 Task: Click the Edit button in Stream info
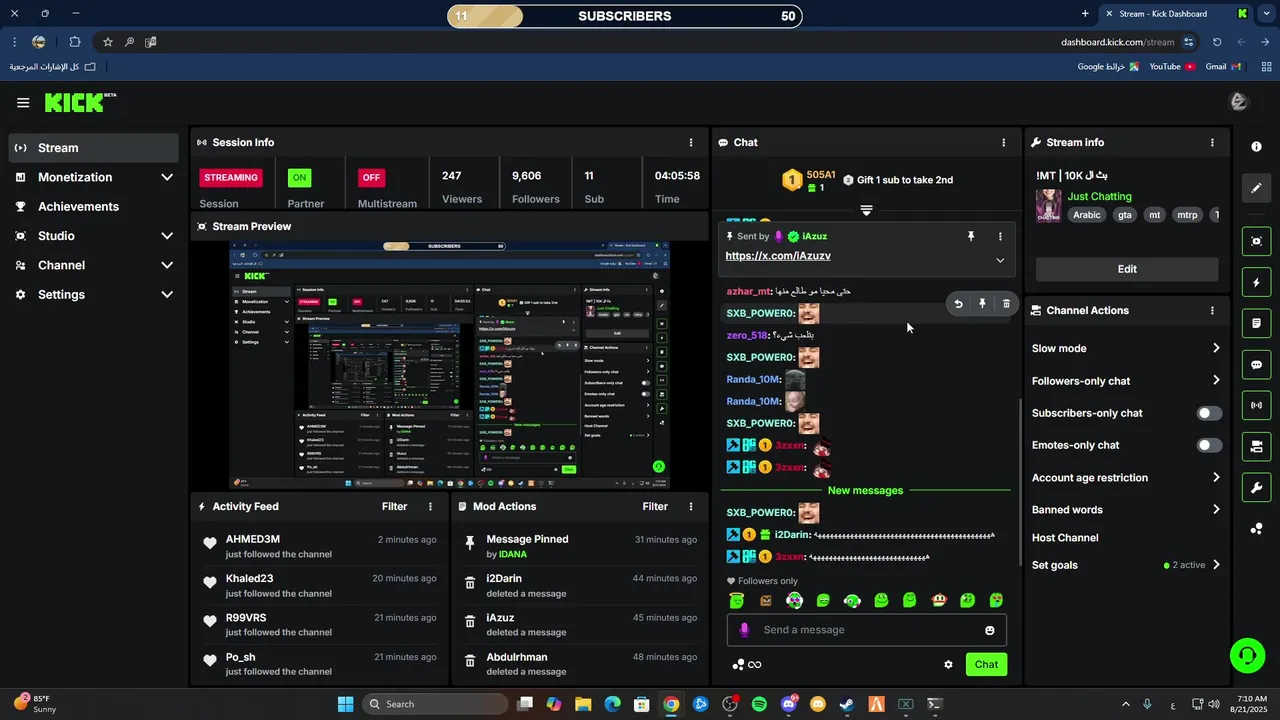tap(1127, 269)
